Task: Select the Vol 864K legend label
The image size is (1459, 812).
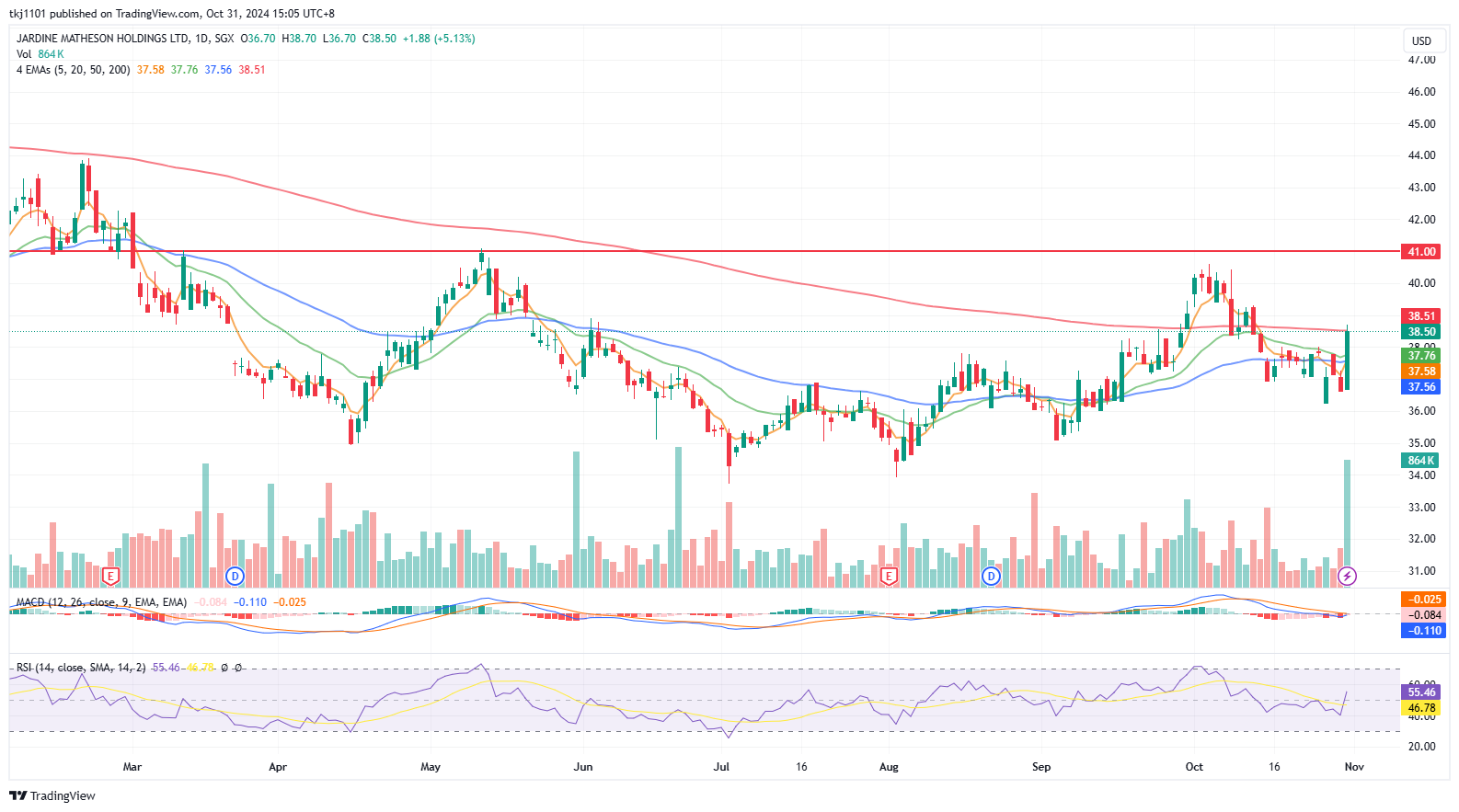Action: pyautogui.click(x=40, y=54)
